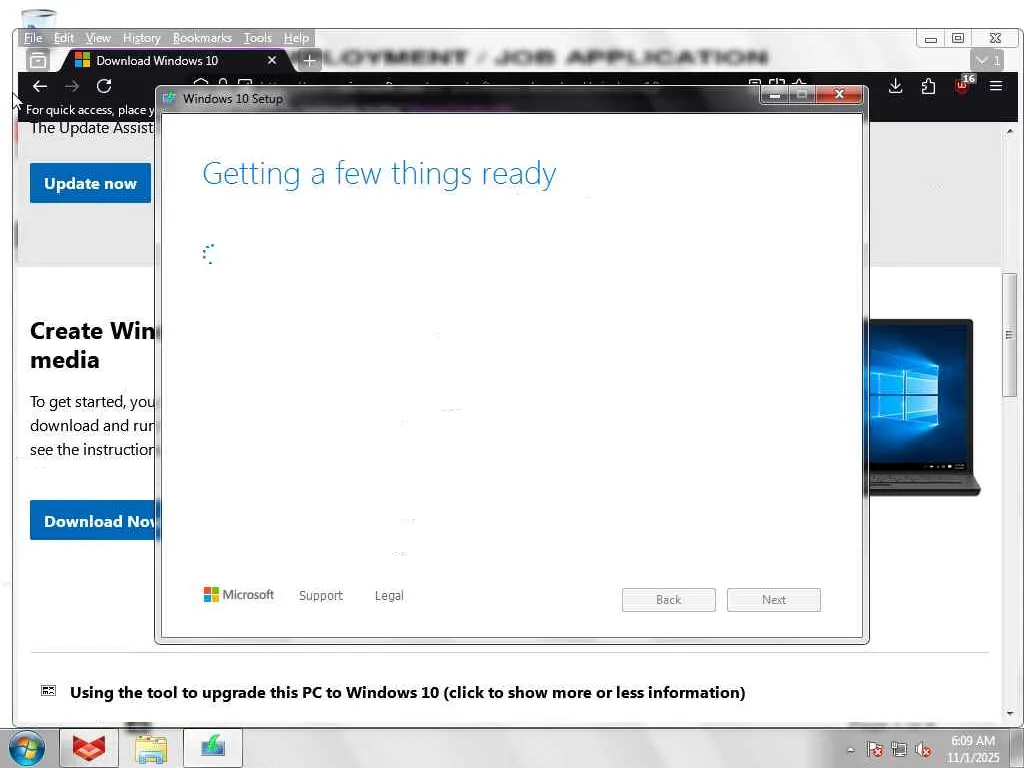
Task: Click the Next button in Setup
Action: pyautogui.click(x=773, y=600)
